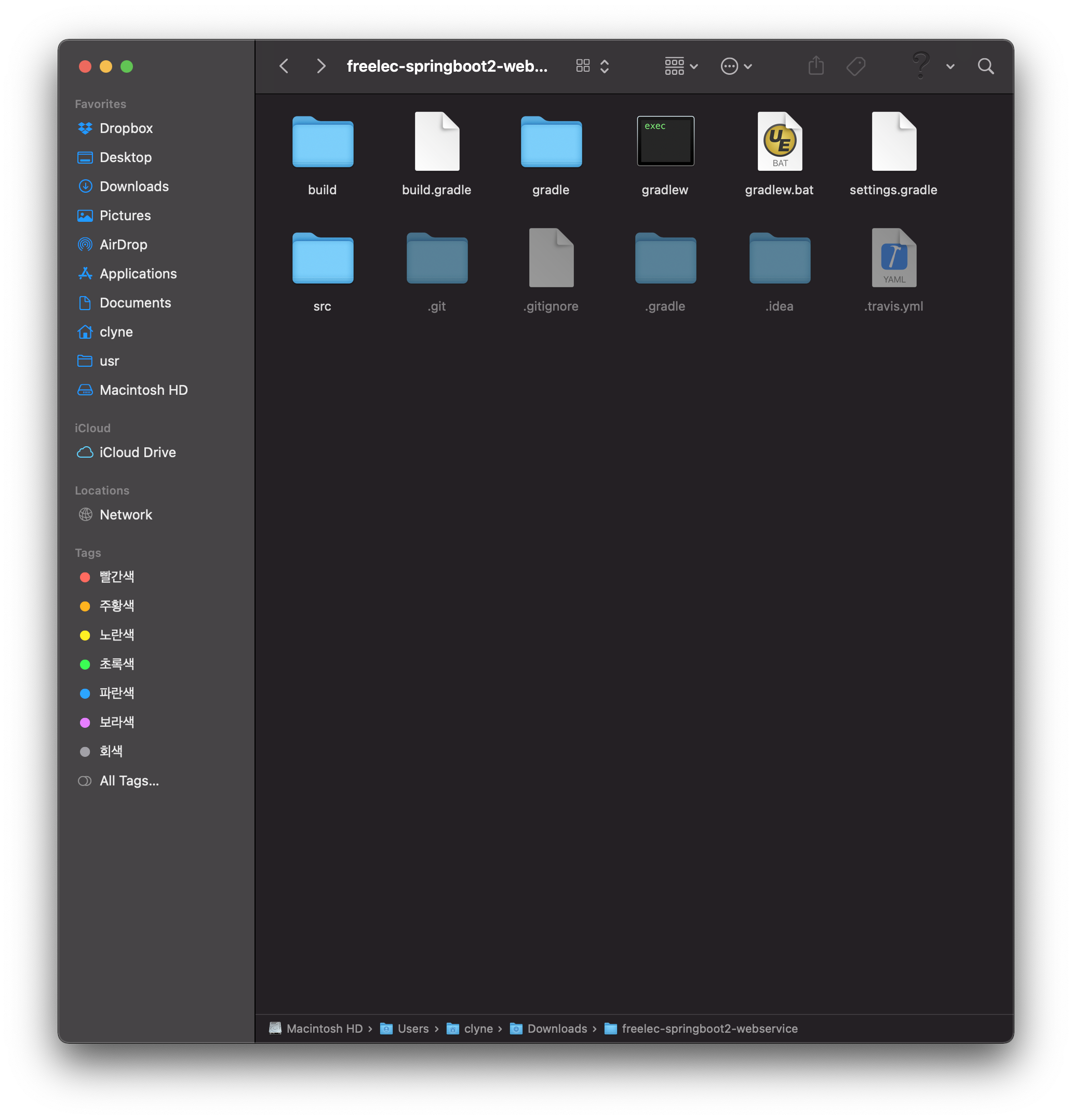Toggle icon view switcher control
1072x1120 pixels.
(x=592, y=66)
